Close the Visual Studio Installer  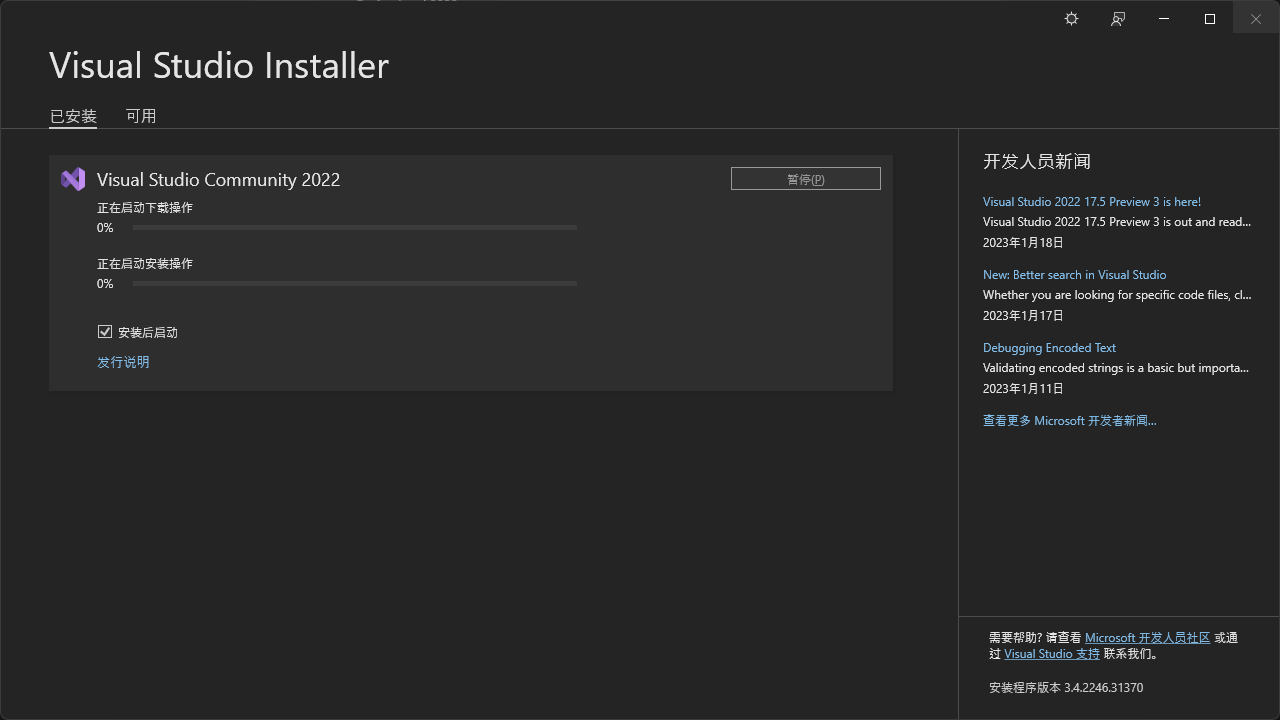pyautogui.click(x=1256, y=19)
